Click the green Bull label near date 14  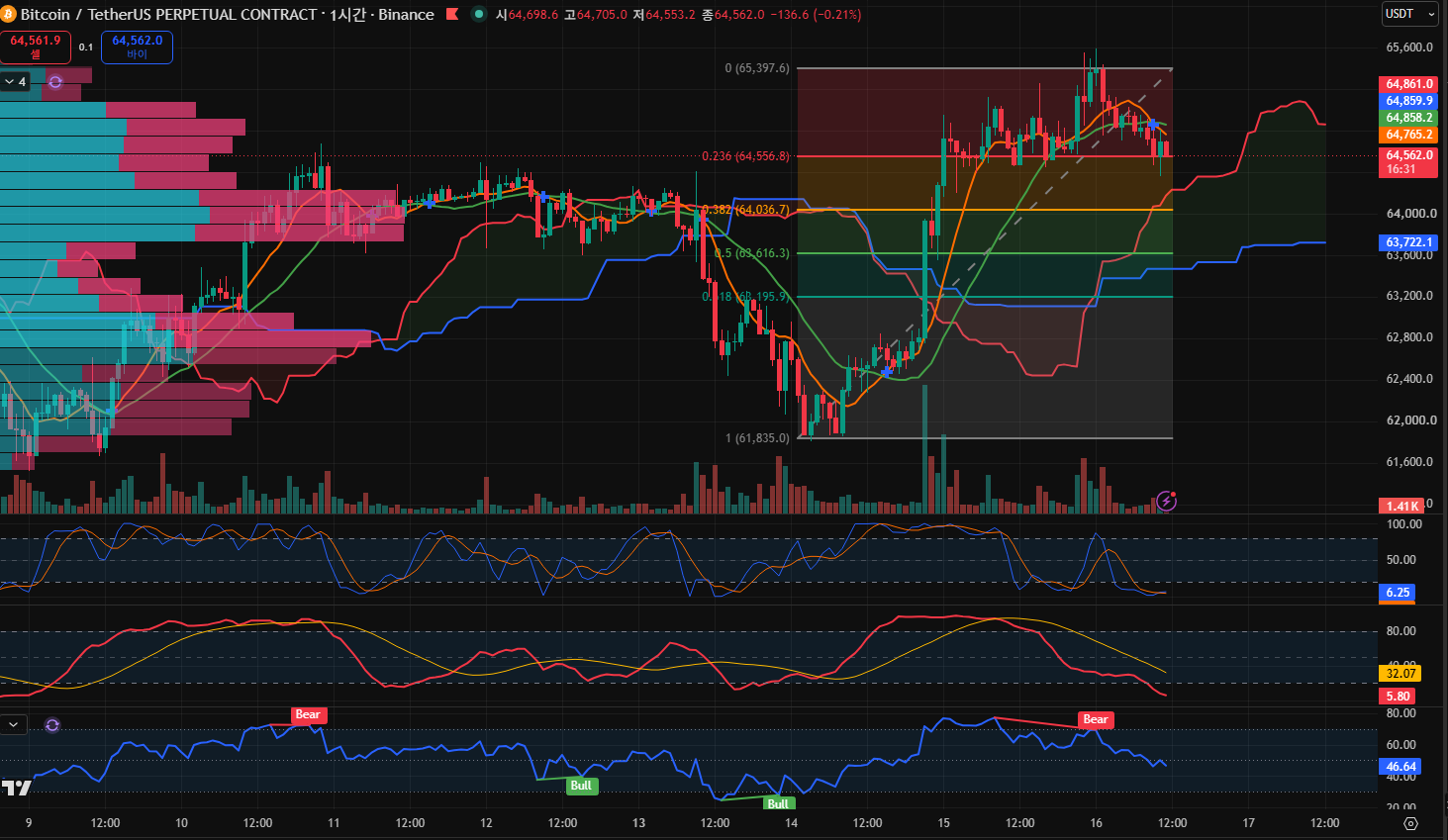tap(778, 803)
